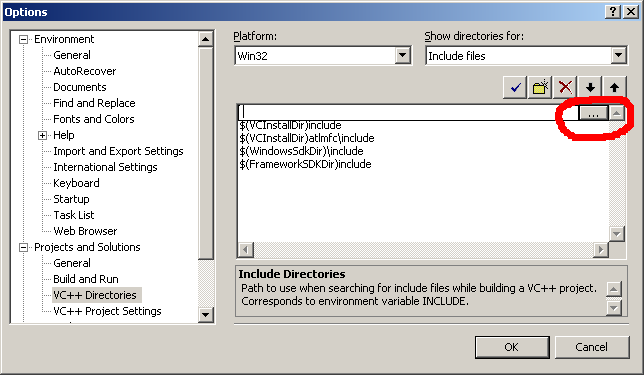Click the New Line folder icon
This screenshot has height=375, width=644.
click(540, 87)
